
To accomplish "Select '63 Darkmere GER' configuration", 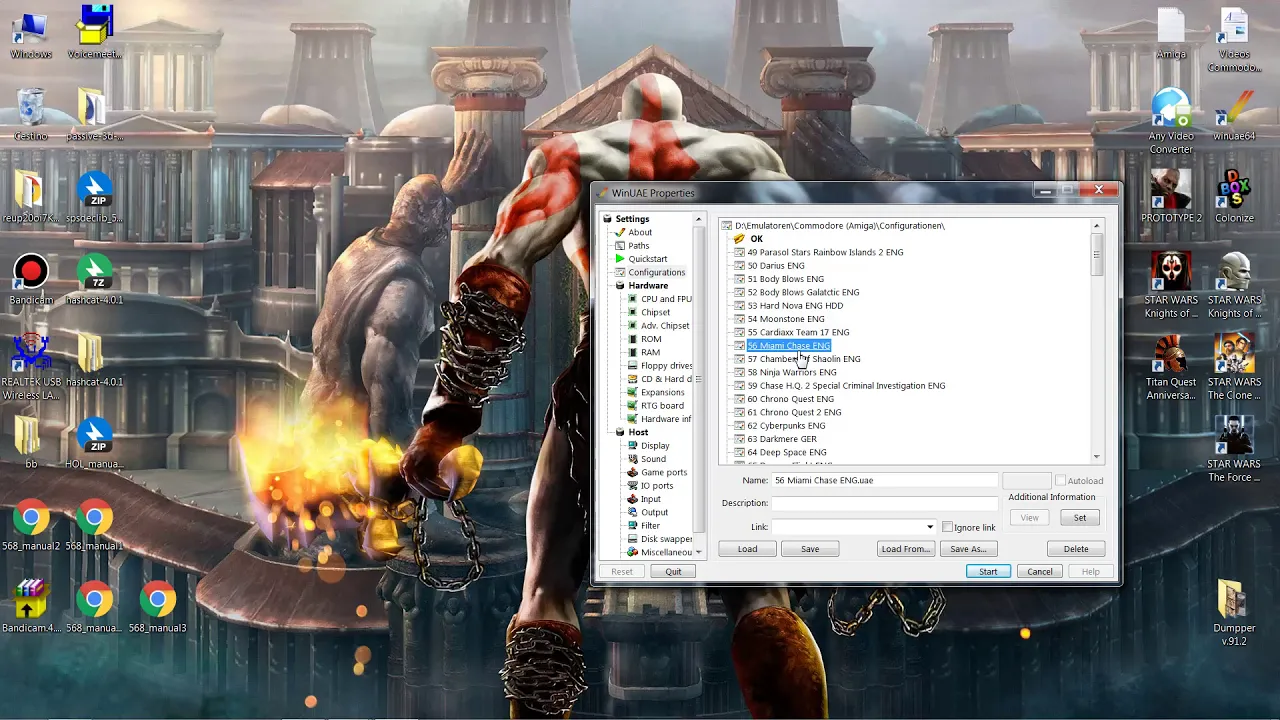I will click(x=782, y=439).
